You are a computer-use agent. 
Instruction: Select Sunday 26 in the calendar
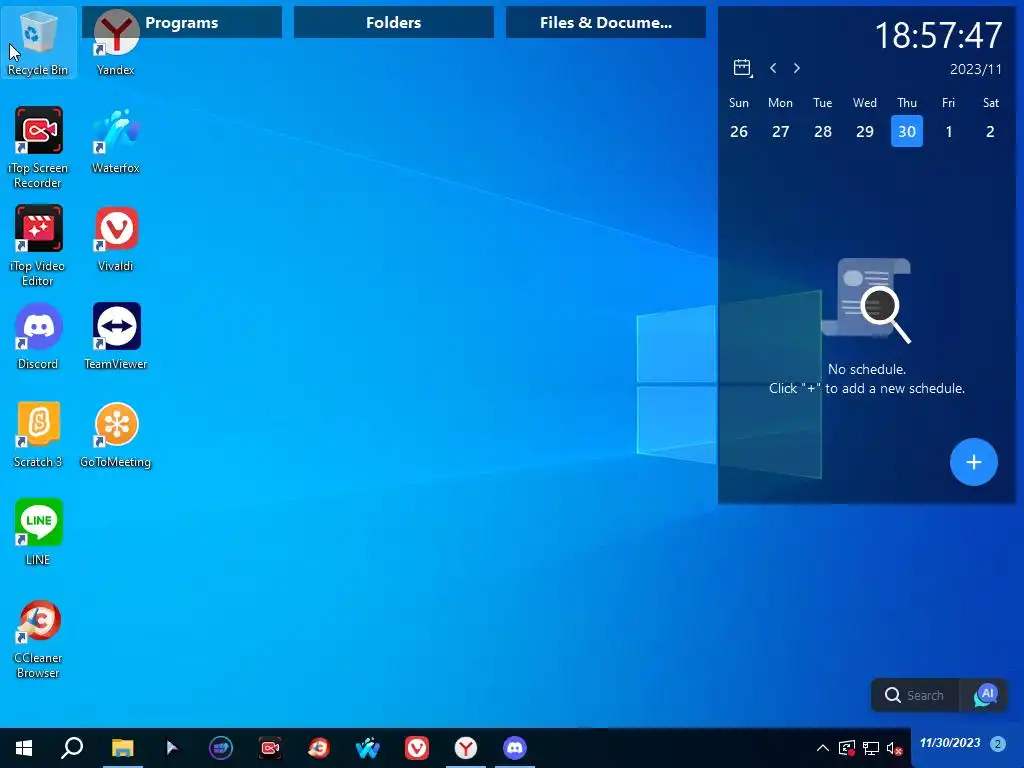(x=739, y=131)
